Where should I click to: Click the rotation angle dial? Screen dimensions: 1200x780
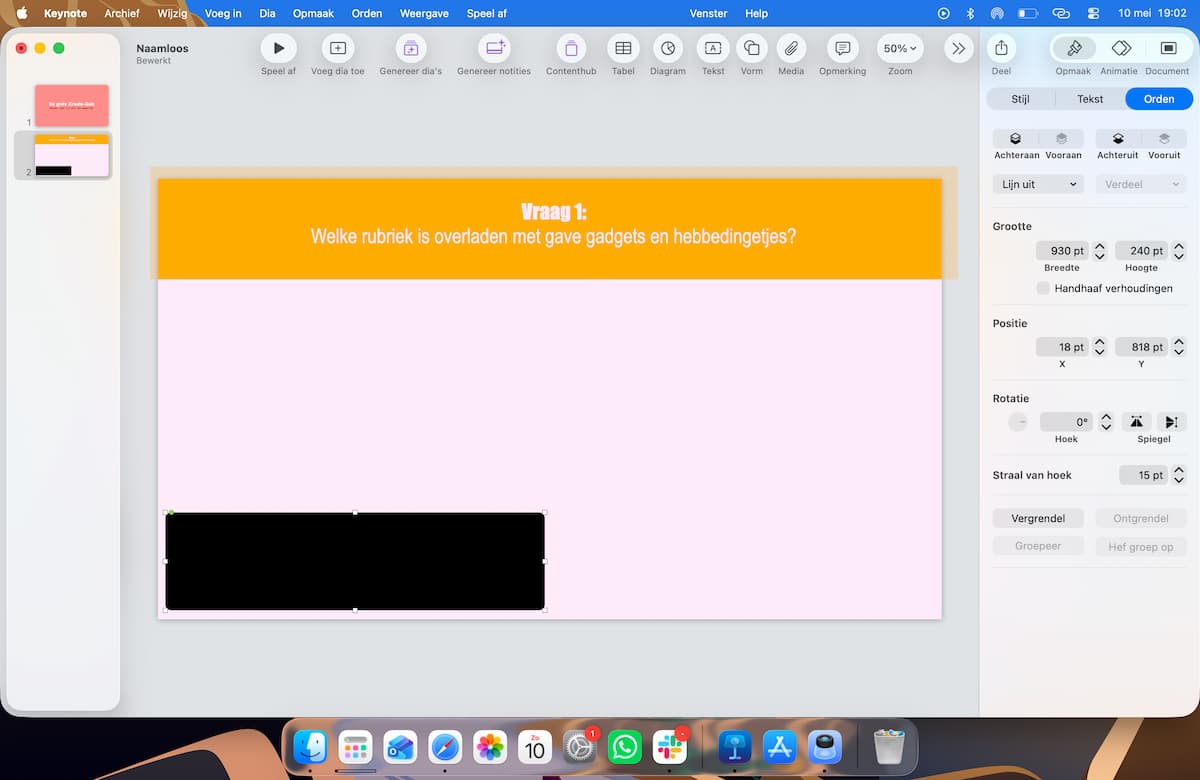pyautogui.click(x=1018, y=422)
